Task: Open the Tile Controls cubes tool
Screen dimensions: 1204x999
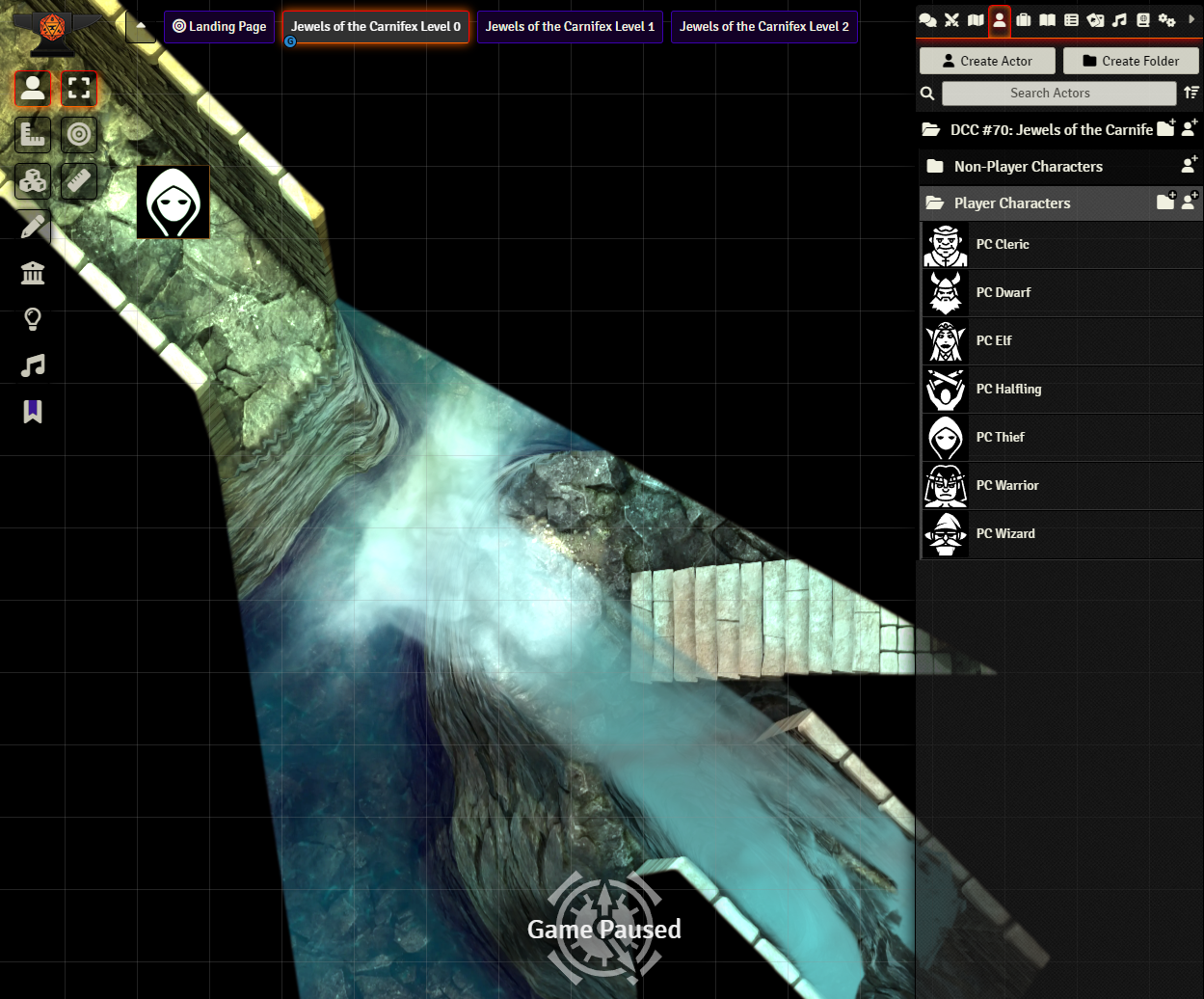Action: pos(33,182)
